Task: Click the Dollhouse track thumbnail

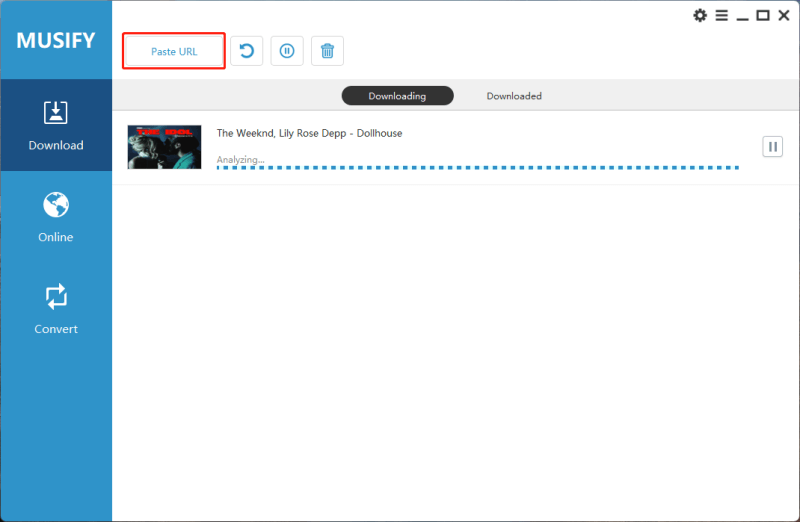Action: coord(164,147)
